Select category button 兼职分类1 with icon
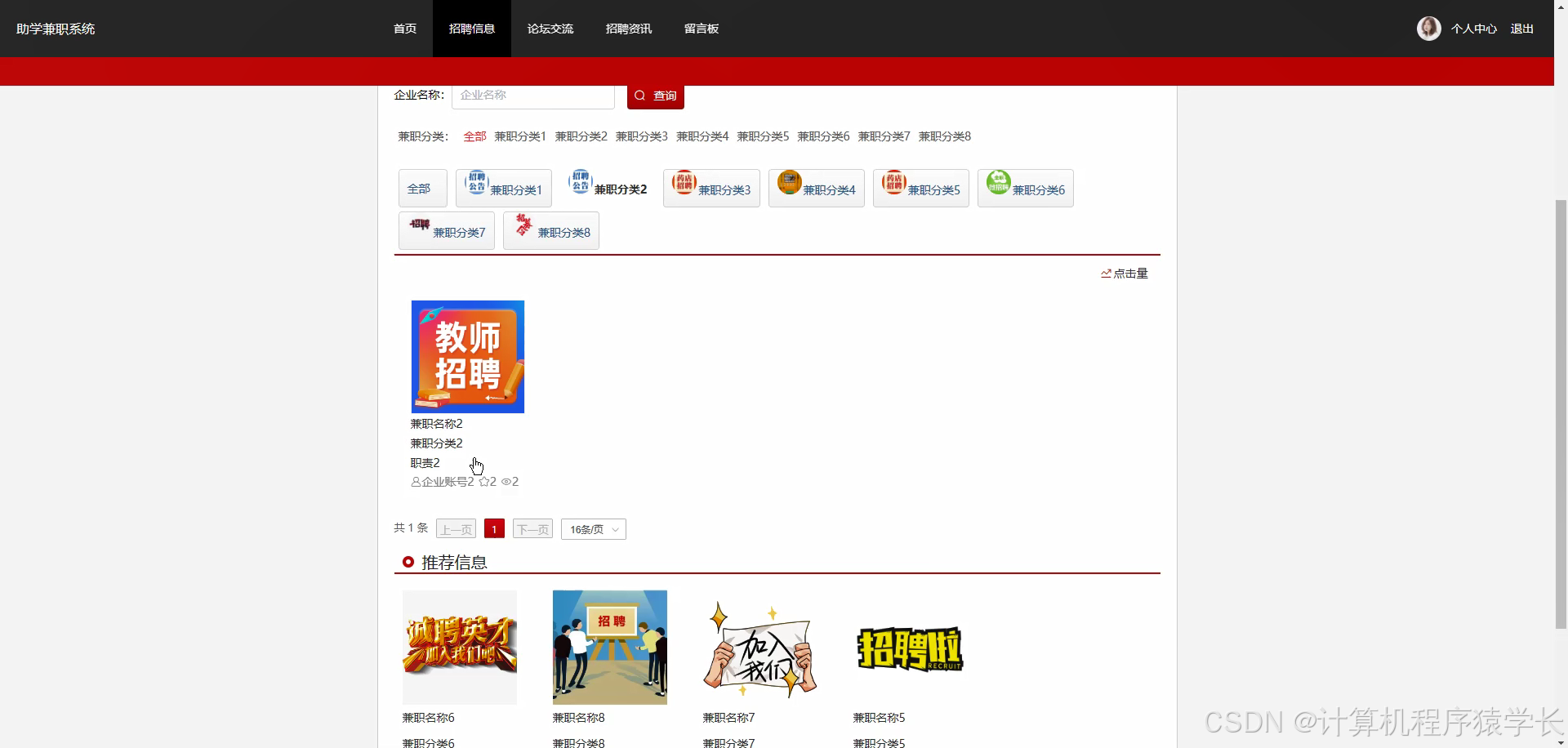The width and height of the screenshot is (1568, 748). tap(504, 188)
